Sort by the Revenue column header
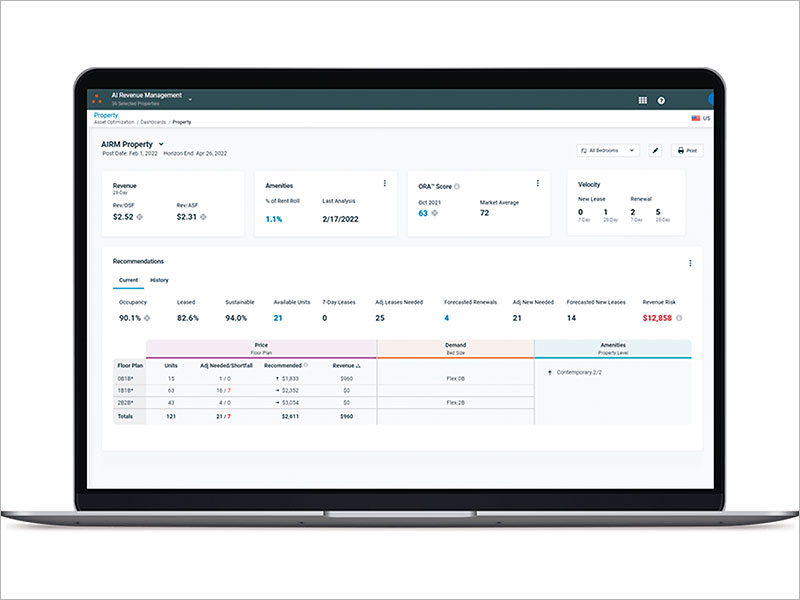This screenshot has width=800, height=600. click(x=345, y=366)
